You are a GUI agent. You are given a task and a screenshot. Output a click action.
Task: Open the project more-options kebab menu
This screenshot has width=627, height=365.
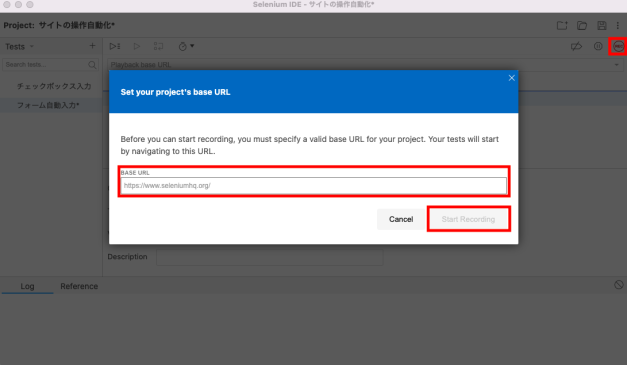[x=618, y=26]
